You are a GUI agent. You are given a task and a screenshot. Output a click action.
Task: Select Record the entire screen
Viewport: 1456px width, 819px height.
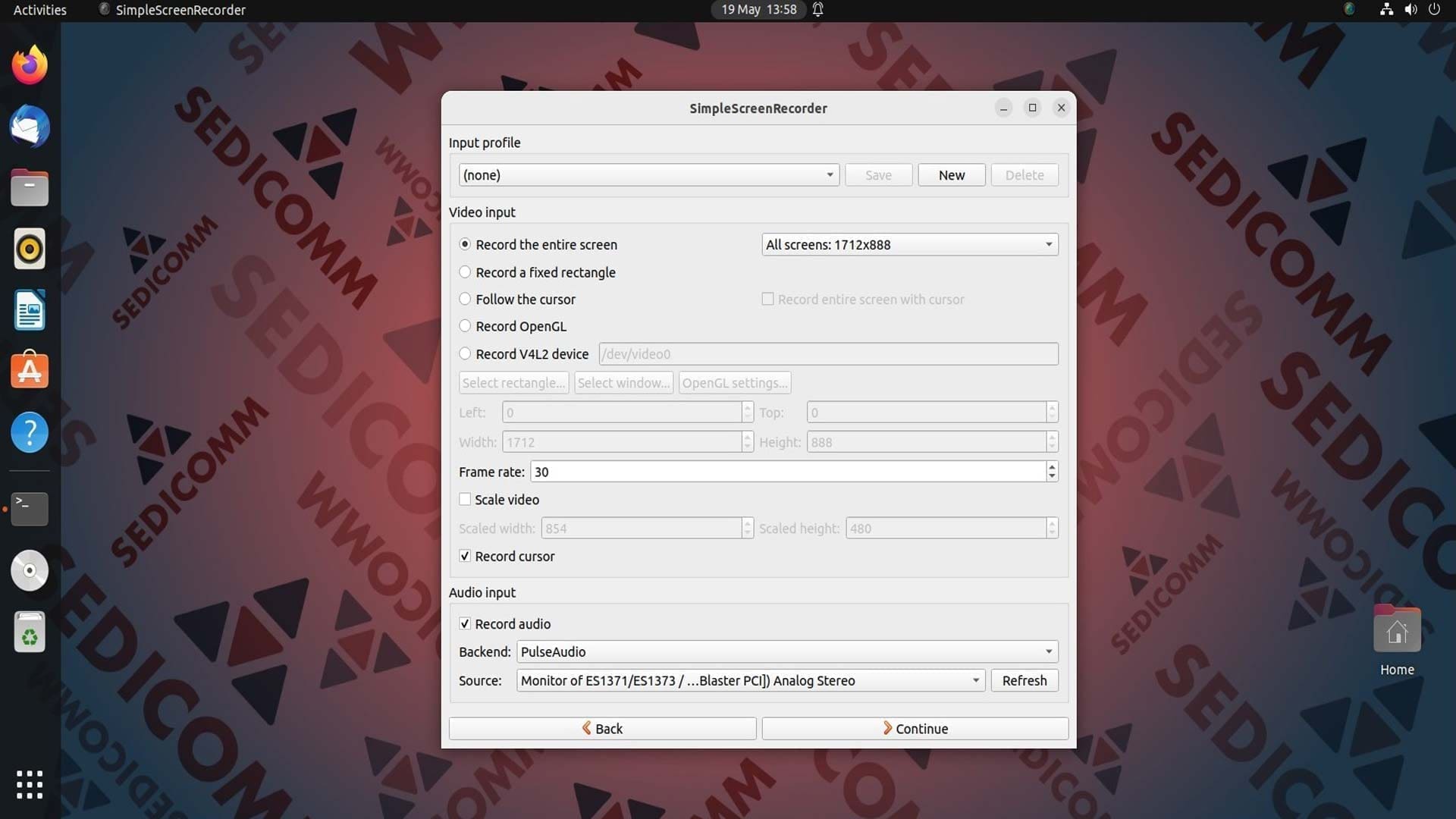(x=538, y=244)
